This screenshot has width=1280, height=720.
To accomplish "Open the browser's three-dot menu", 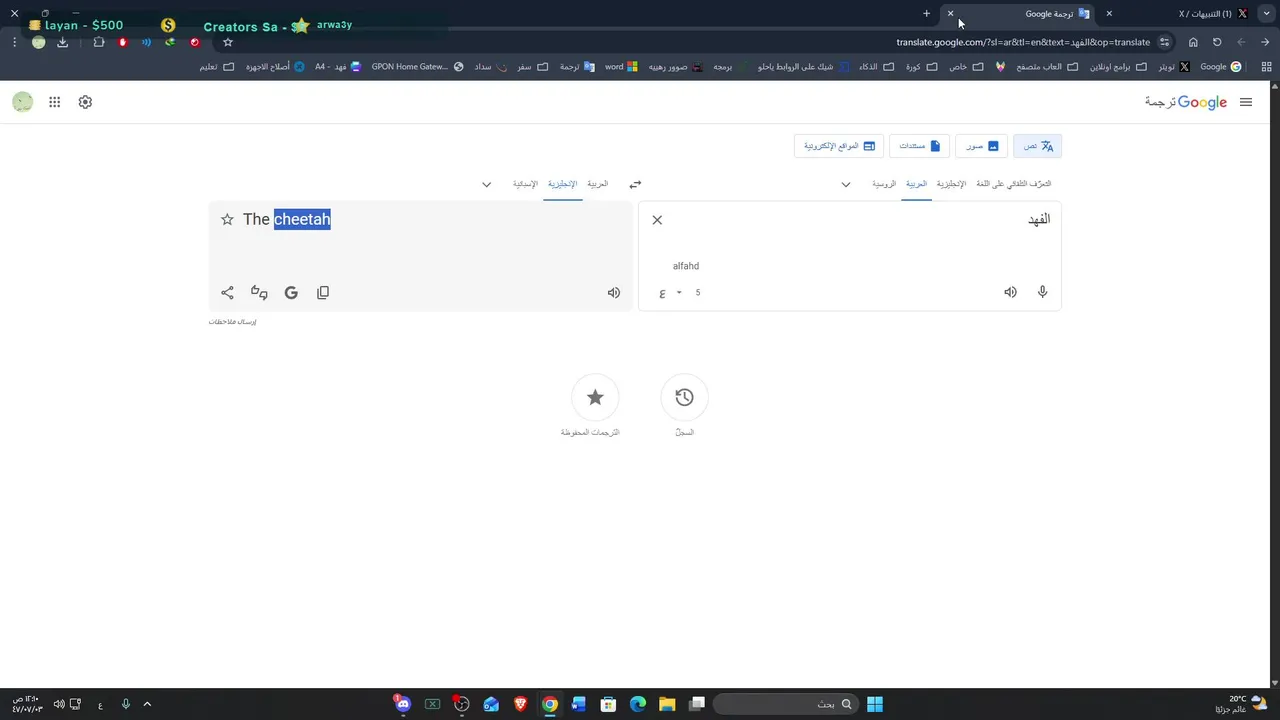I will [14, 42].
